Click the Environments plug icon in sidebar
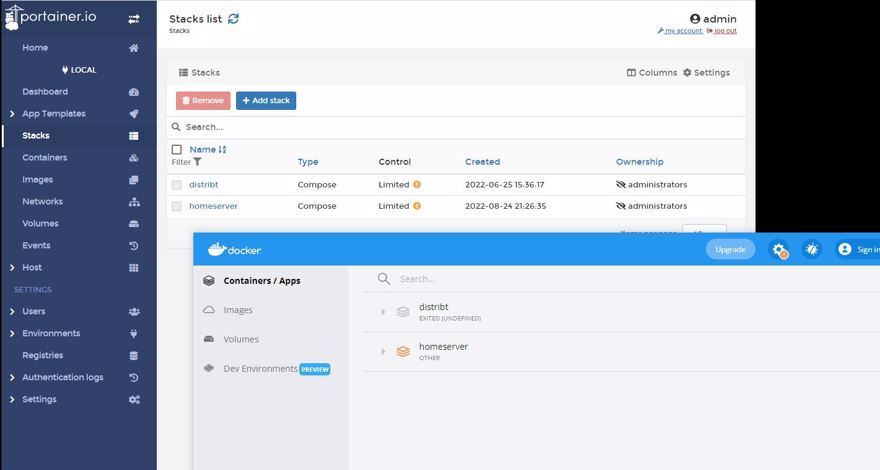Viewport: 880px width, 470px height. click(x=134, y=334)
